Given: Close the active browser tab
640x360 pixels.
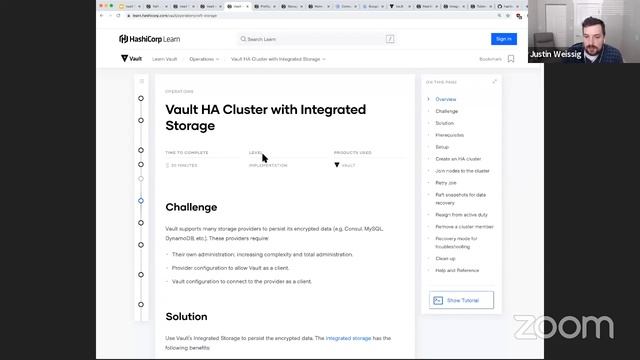Looking at the screenshot, I should point(247,7).
